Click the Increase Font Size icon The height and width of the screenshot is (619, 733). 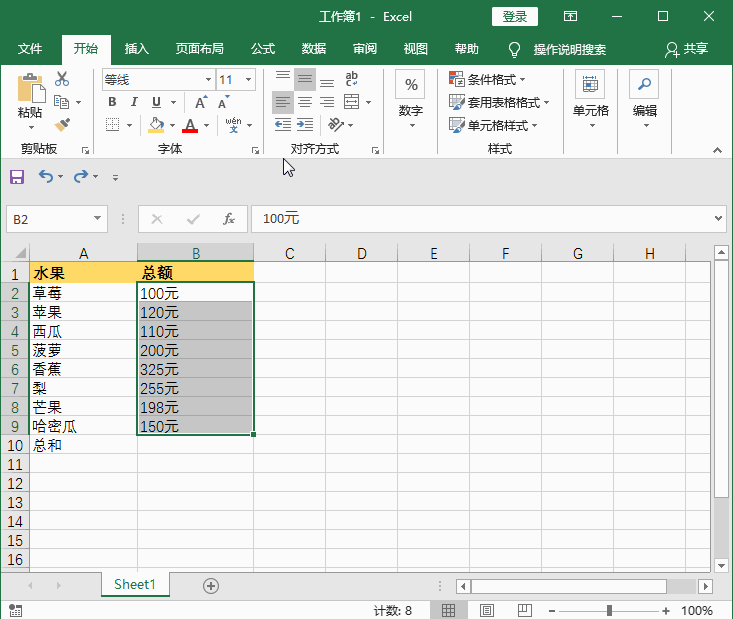tap(201, 102)
